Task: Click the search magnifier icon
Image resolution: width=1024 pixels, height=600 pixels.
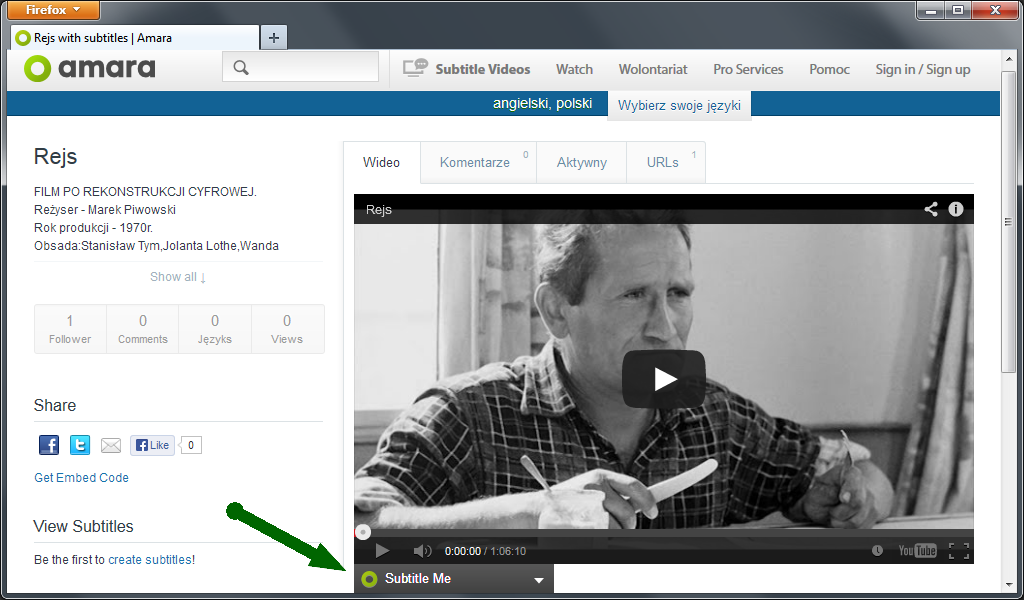Action: (x=241, y=68)
